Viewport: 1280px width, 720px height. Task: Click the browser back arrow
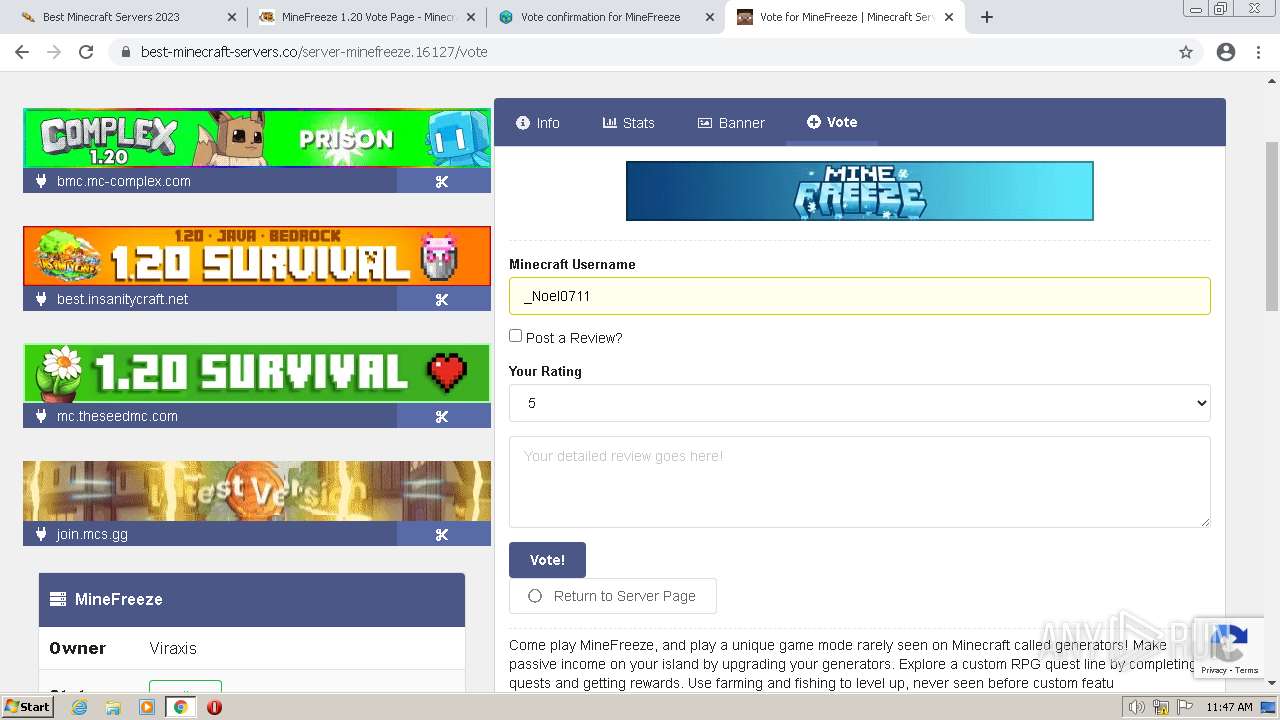(x=22, y=52)
